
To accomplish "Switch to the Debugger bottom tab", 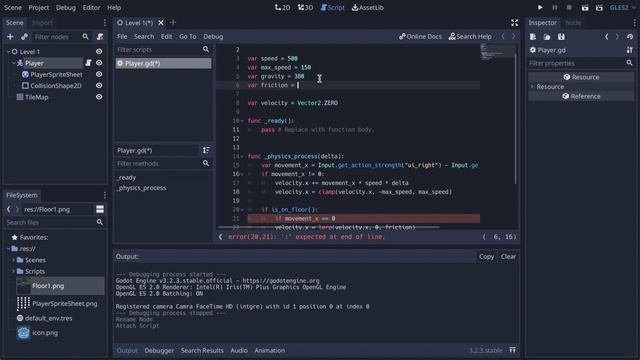I will [159, 350].
